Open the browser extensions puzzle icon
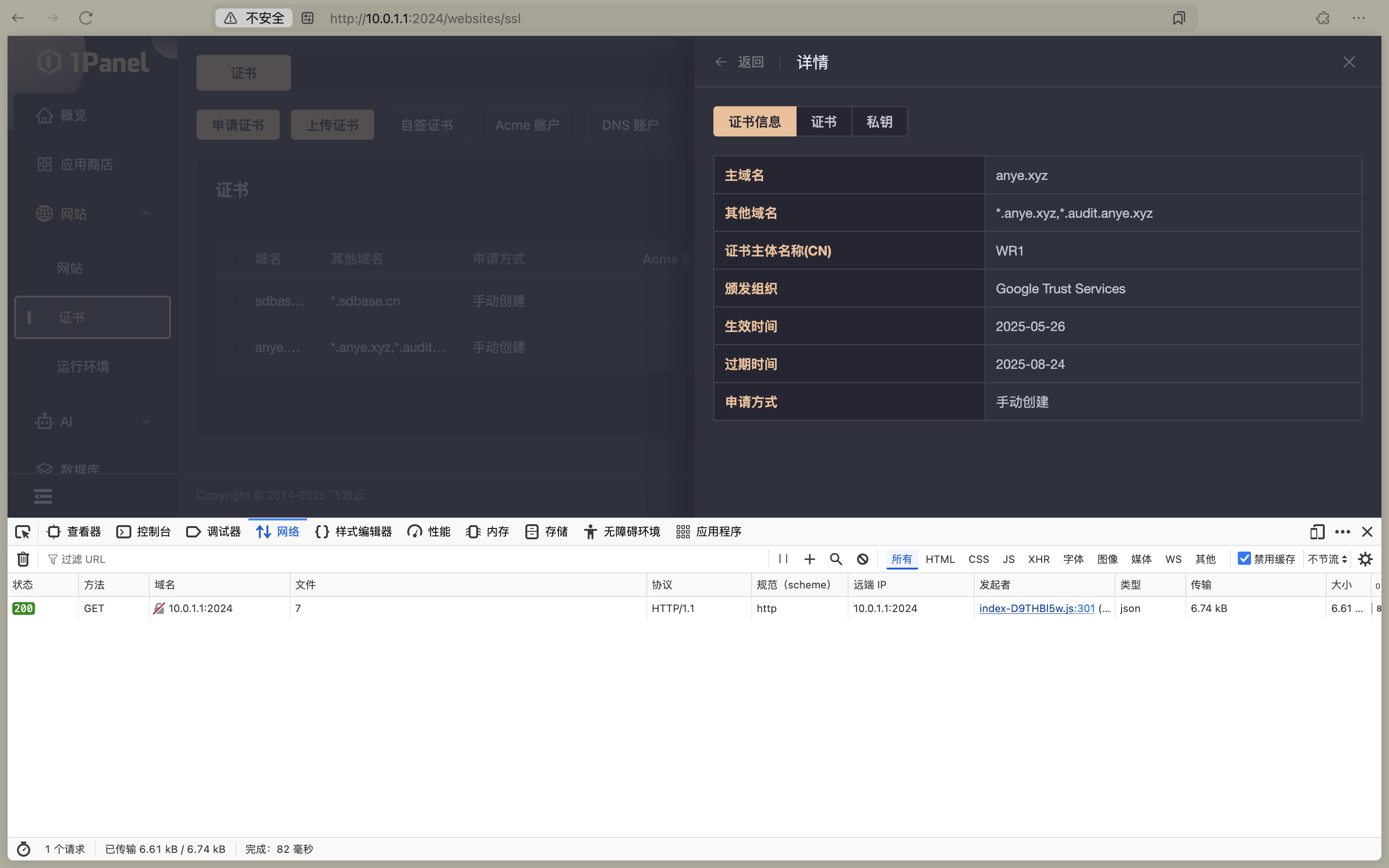 tap(1323, 18)
